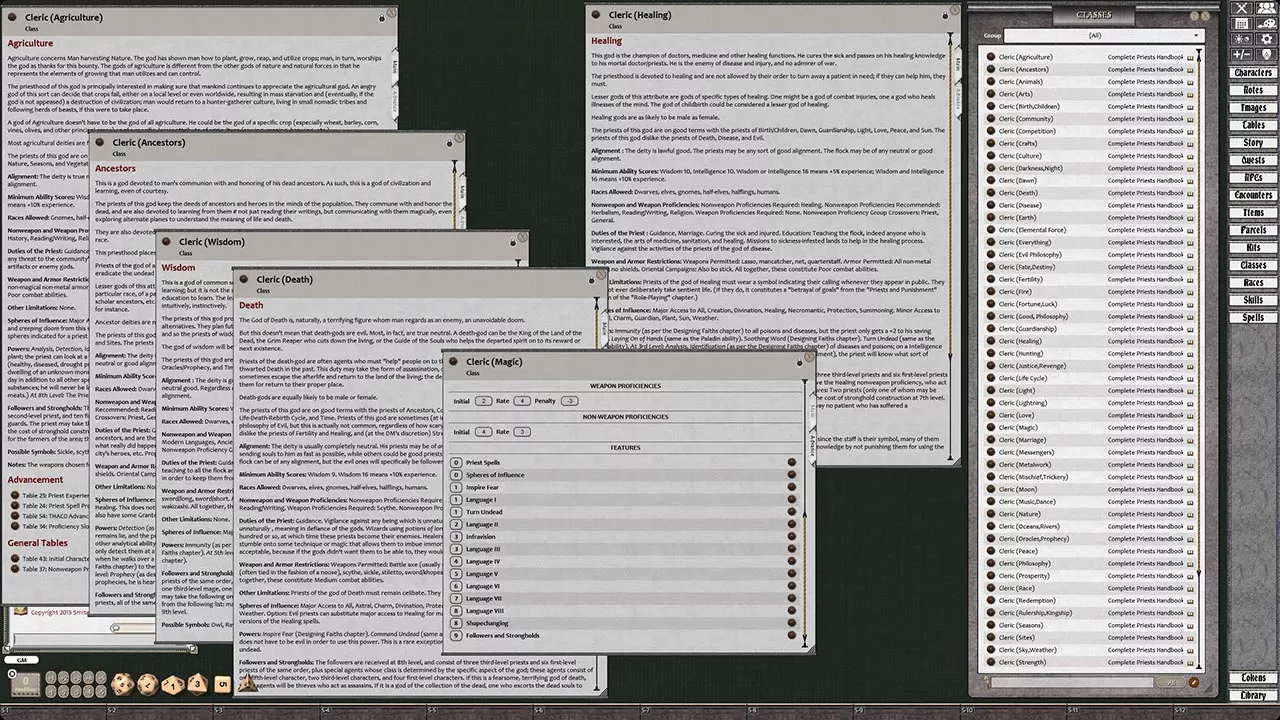
Task: Click the link icon for Cleric (Agriculture) in the Classes list
Action: [991, 57]
